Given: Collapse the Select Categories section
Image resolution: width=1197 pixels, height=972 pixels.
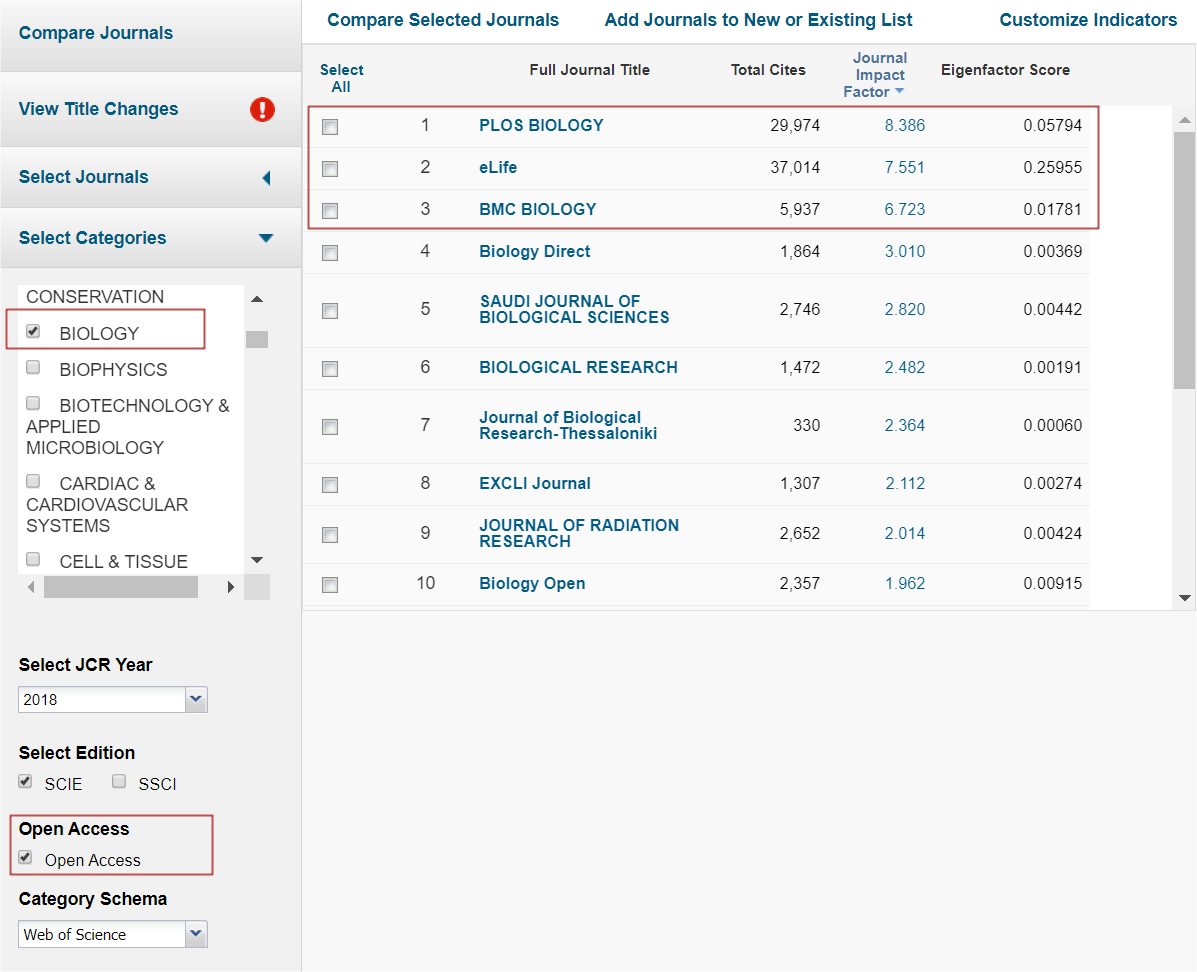Looking at the screenshot, I should 265,238.
